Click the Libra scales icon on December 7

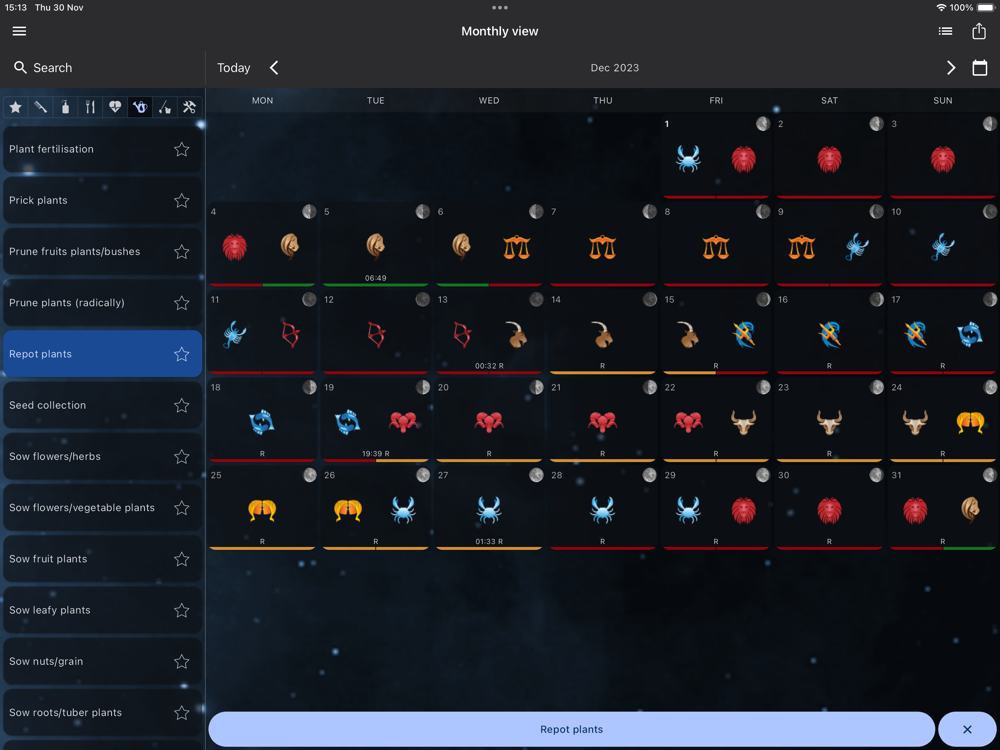click(602, 247)
